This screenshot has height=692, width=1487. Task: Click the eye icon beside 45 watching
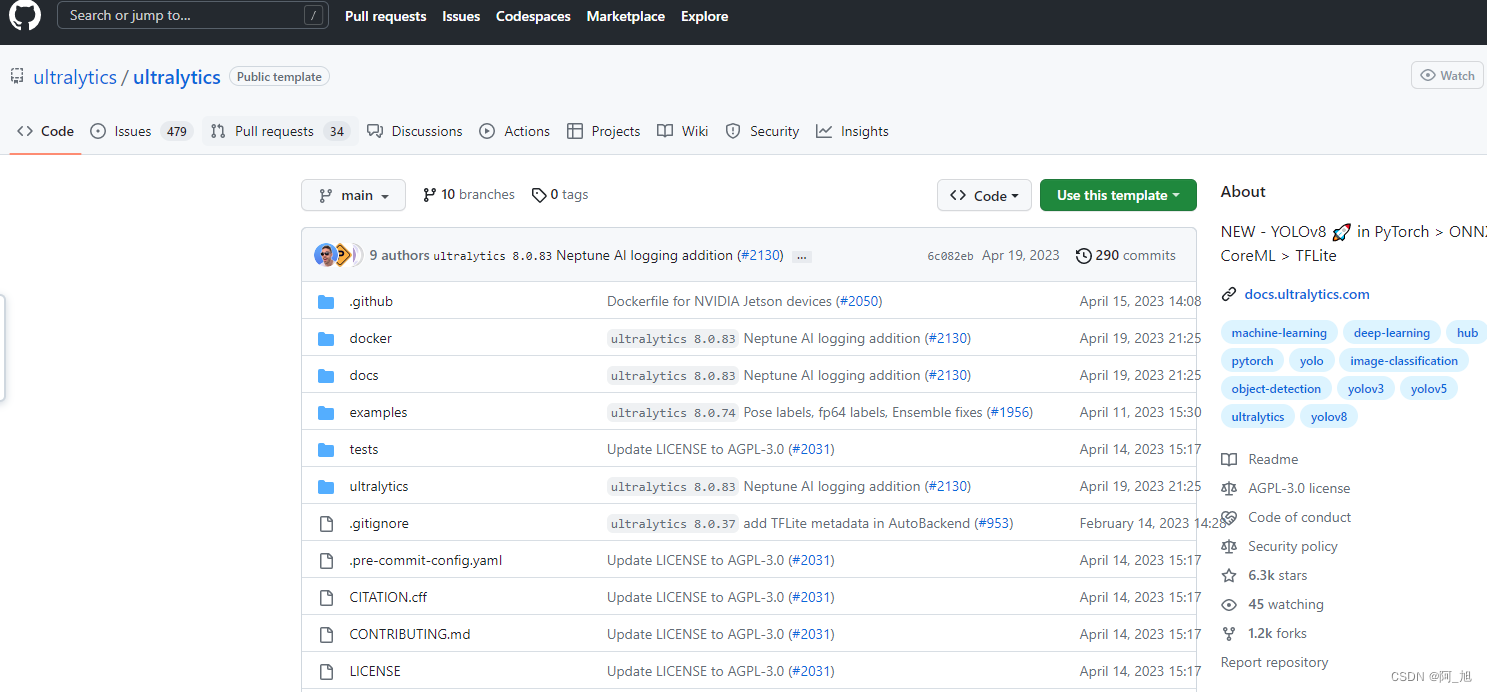click(x=1229, y=605)
